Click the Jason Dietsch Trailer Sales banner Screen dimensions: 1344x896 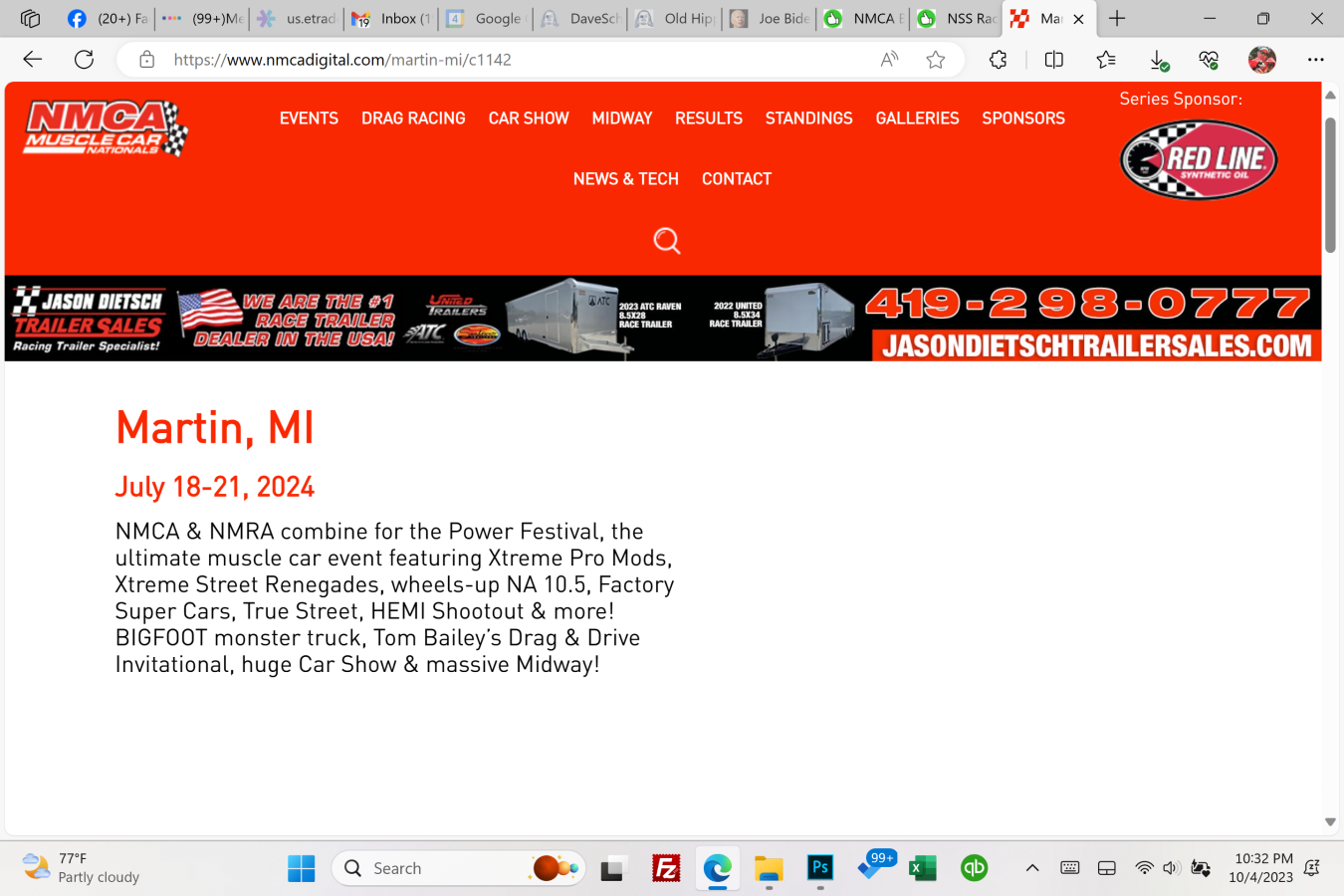(x=663, y=319)
